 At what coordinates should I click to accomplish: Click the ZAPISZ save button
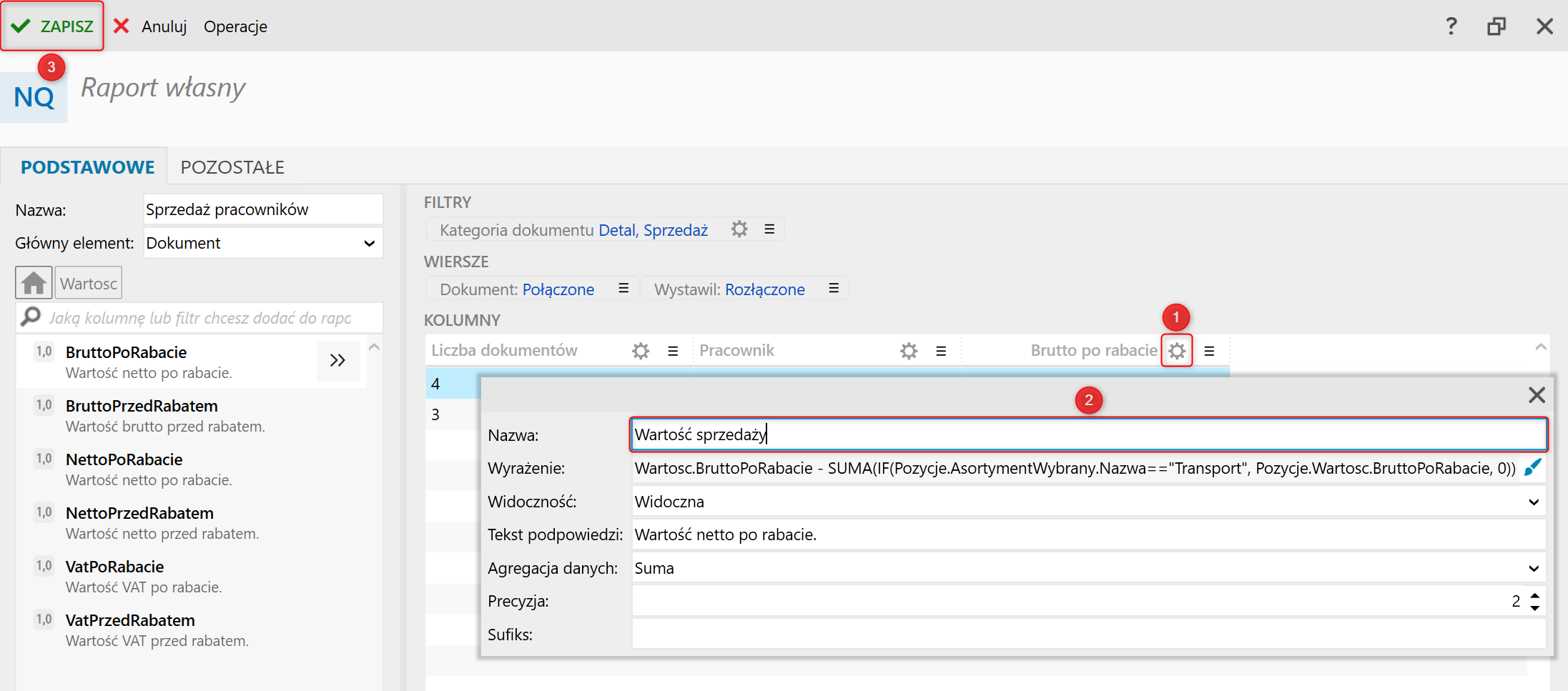pos(52,26)
